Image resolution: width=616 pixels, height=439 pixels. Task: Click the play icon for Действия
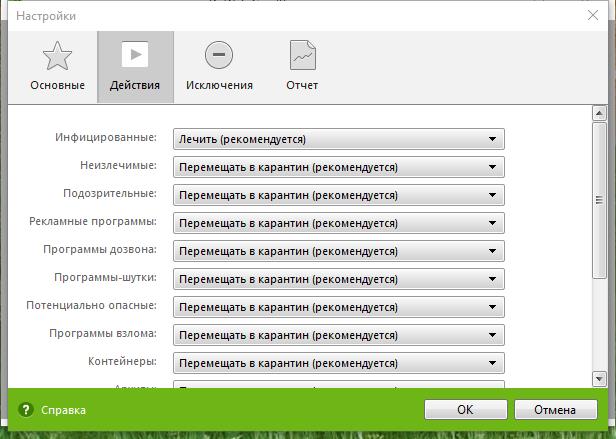coord(135,56)
